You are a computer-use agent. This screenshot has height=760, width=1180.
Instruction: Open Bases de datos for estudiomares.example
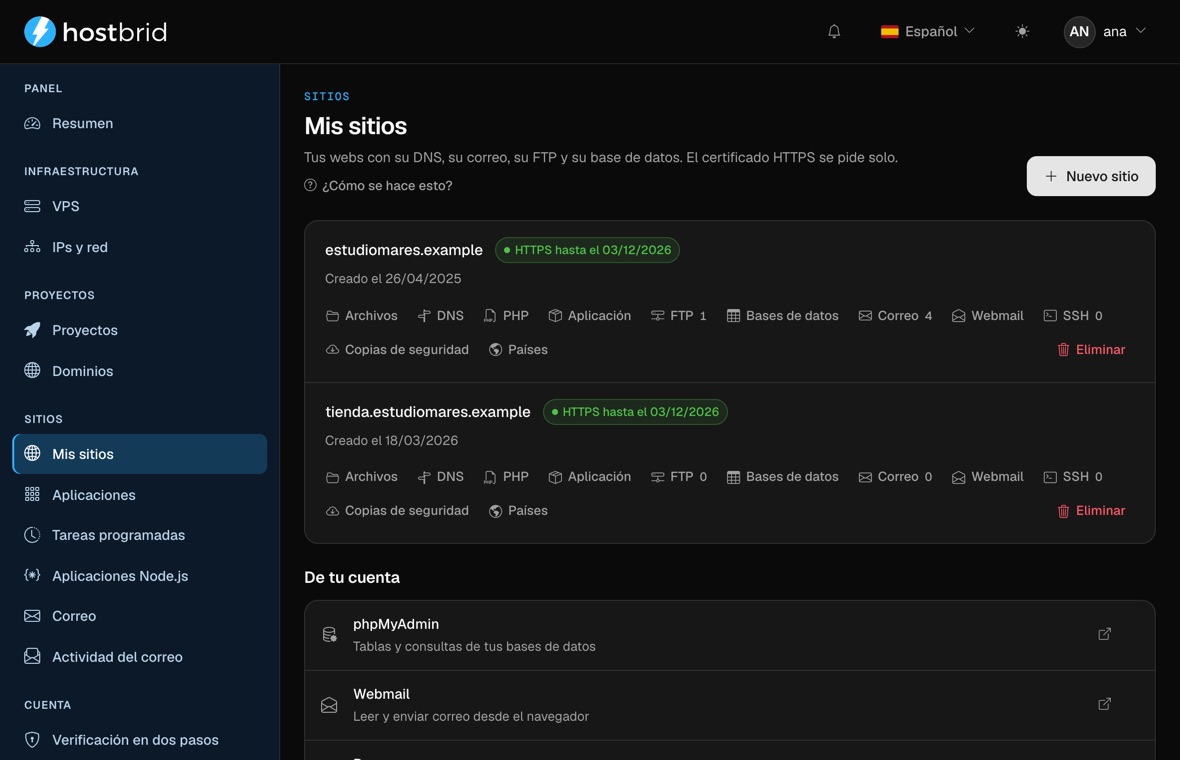[x=783, y=315]
